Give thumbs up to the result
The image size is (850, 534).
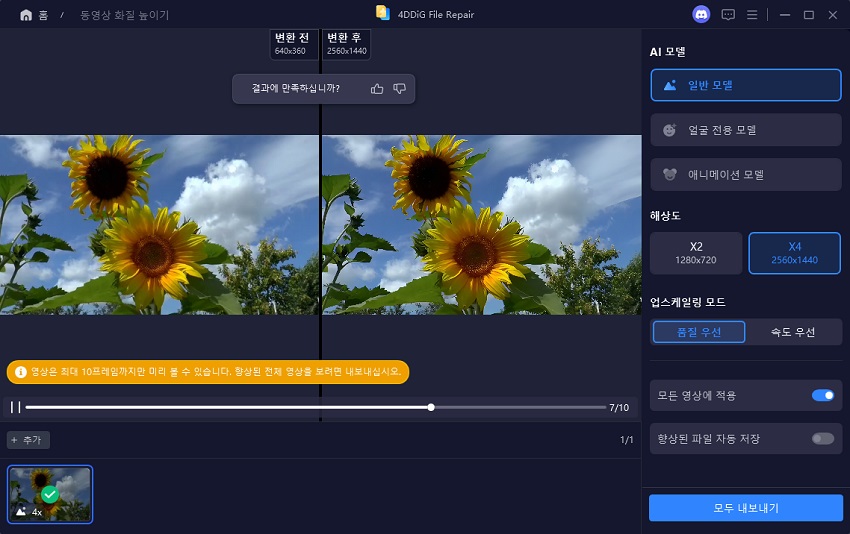point(377,89)
